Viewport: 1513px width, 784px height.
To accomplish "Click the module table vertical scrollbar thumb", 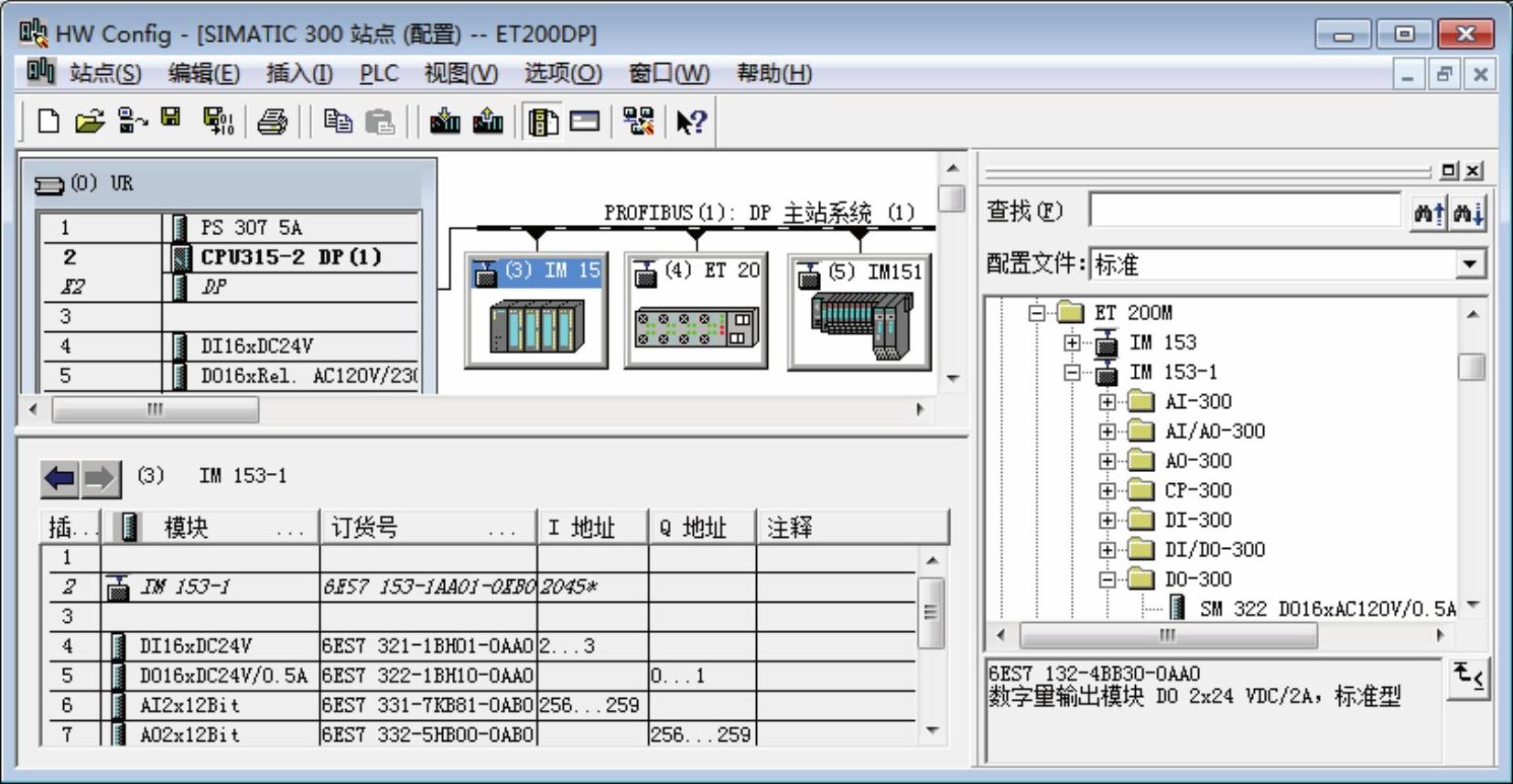I will pos(931,612).
